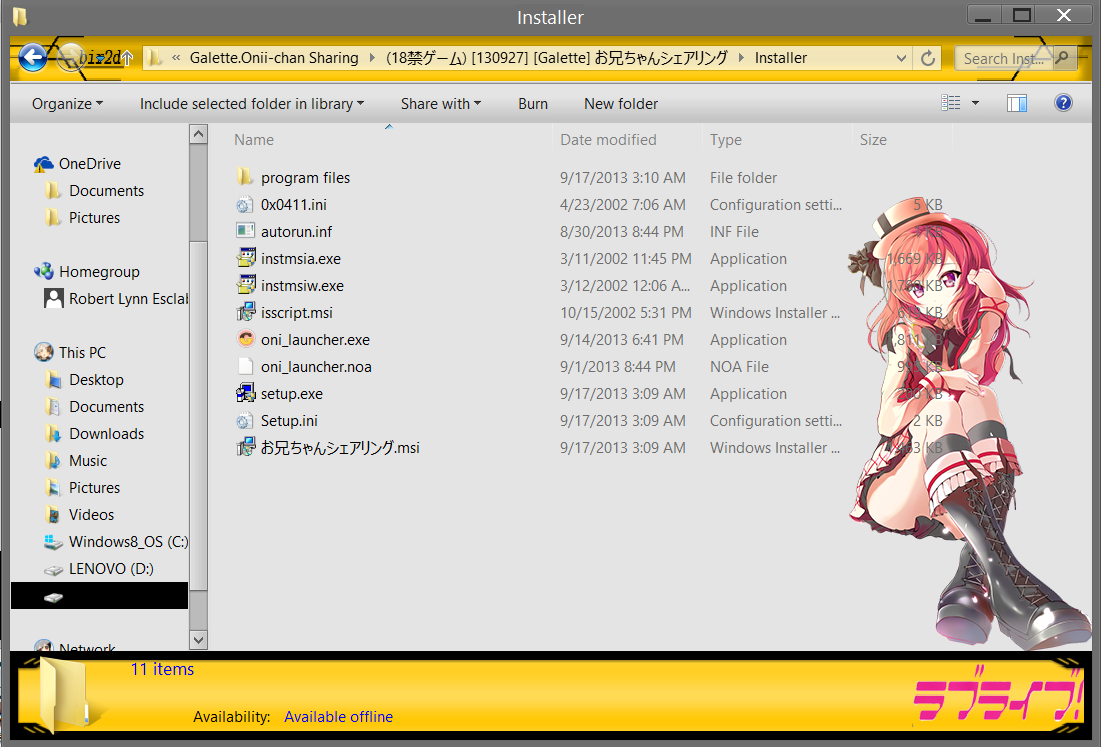The image size is (1101, 747).
Task: Open OneDrive in the navigation pane
Action: [77, 164]
